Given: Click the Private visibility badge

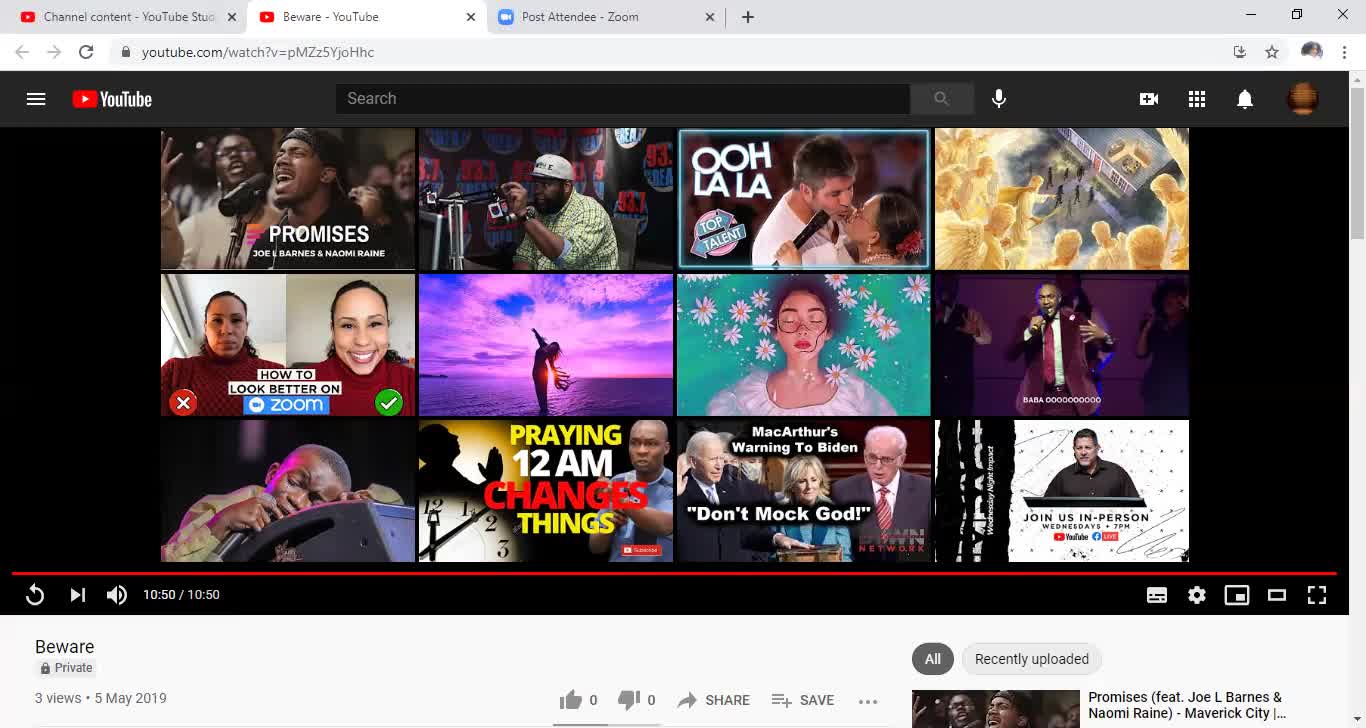Looking at the screenshot, I should (x=66, y=668).
